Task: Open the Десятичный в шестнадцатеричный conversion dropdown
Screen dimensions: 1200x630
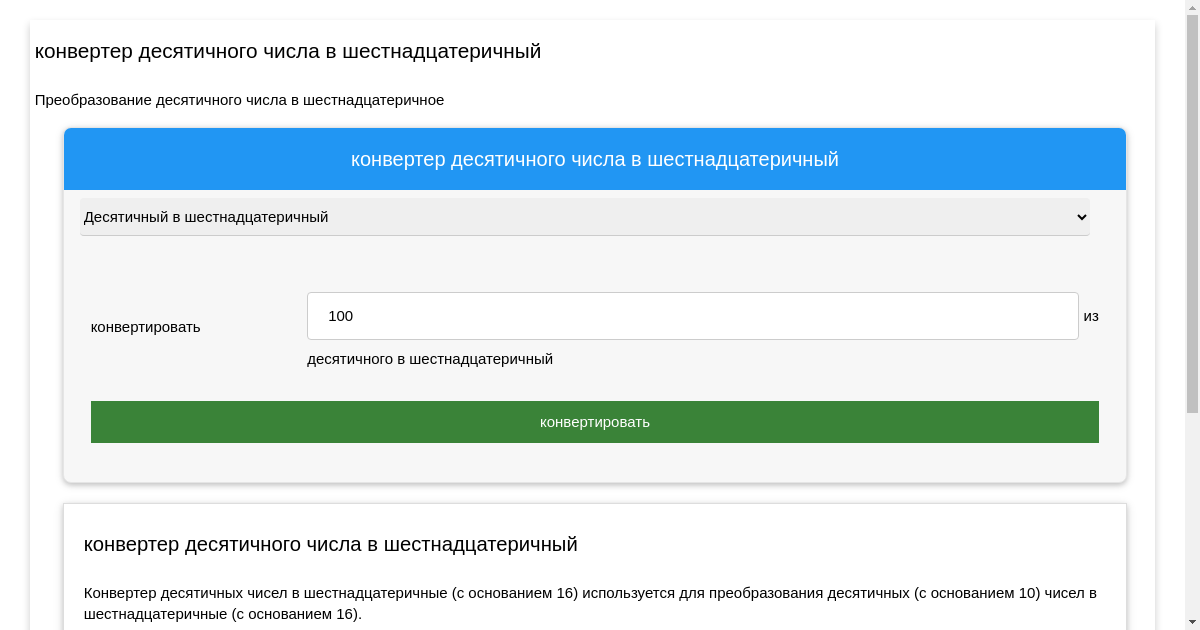Action: point(584,217)
